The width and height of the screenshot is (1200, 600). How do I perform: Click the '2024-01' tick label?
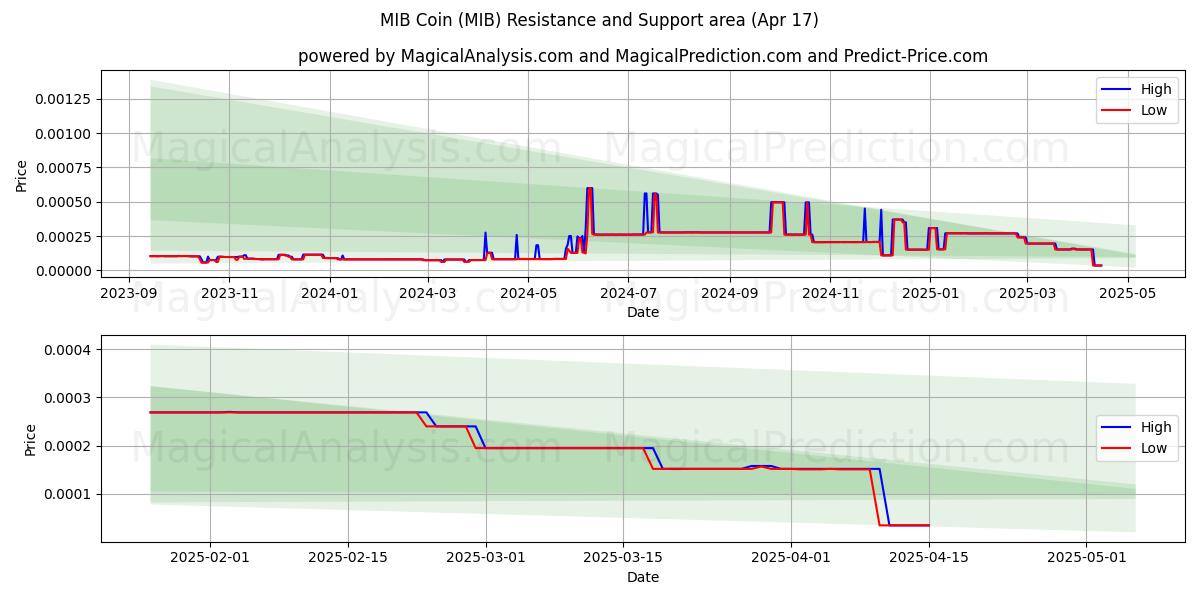tap(329, 292)
